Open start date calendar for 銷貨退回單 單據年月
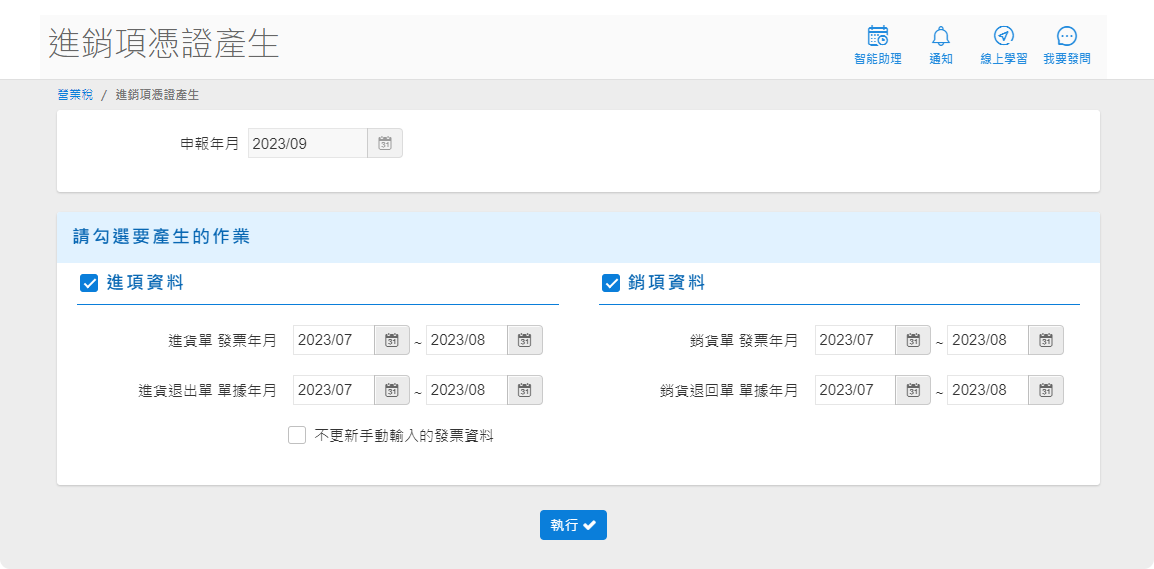The width and height of the screenshot is (1154, 569). [x=912, y=390]
